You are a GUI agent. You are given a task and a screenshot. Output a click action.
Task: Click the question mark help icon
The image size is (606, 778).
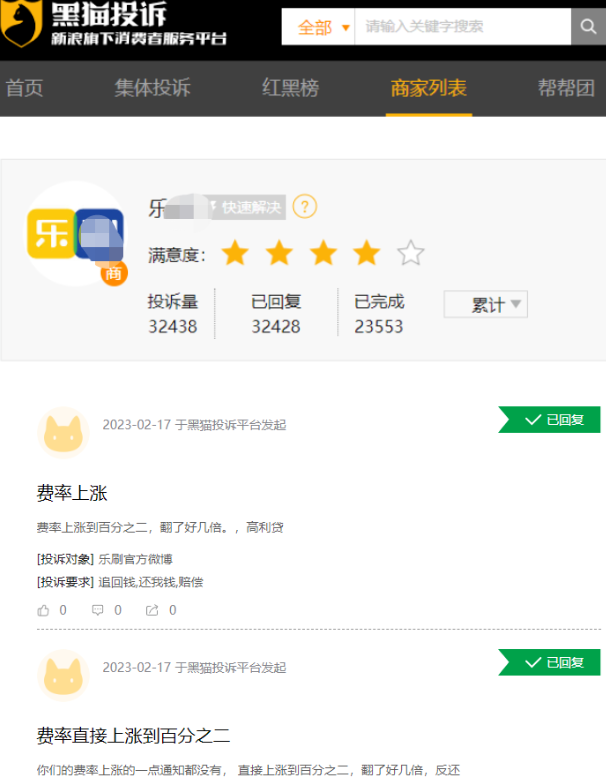click(x=304, y=207)
